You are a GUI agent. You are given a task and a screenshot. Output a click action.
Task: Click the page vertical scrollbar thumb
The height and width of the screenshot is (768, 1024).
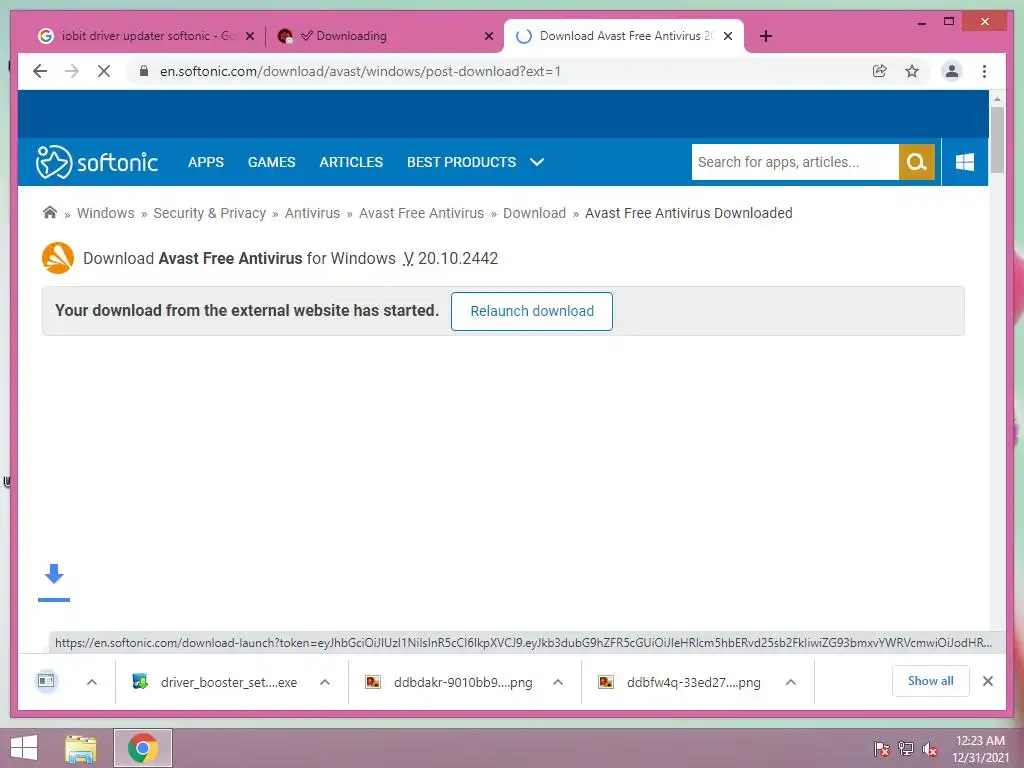pos(997,140)
